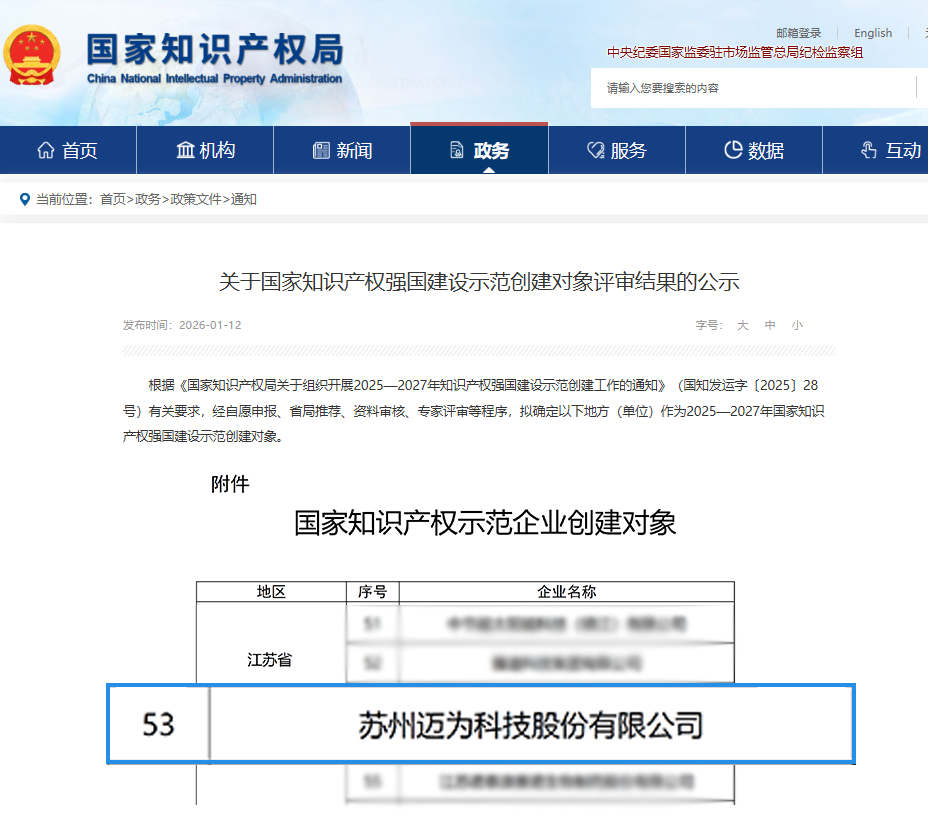Go to 首页 in the breadcrumb
Image resolution: width=928 pixels, height=820 pixels.
(112, 199)
